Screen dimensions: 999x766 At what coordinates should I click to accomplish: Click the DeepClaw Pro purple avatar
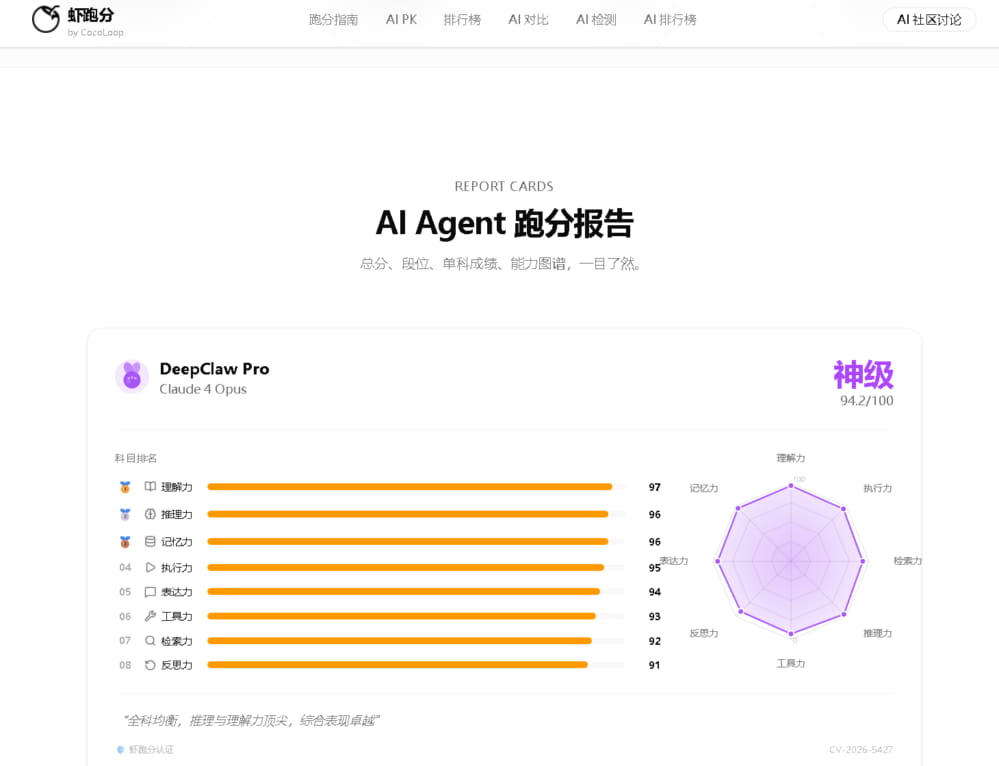(132, 377)
